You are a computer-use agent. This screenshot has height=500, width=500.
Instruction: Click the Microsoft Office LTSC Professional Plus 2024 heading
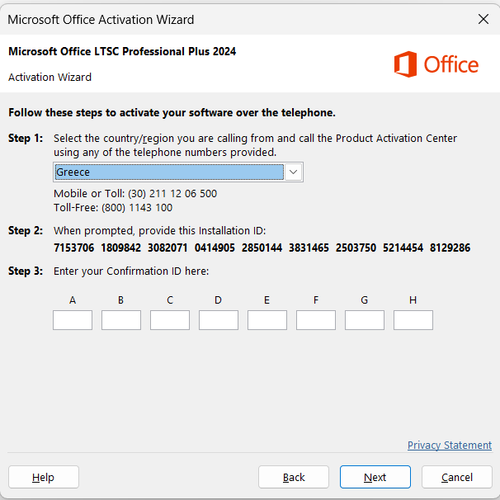click(x=122, y=51)
